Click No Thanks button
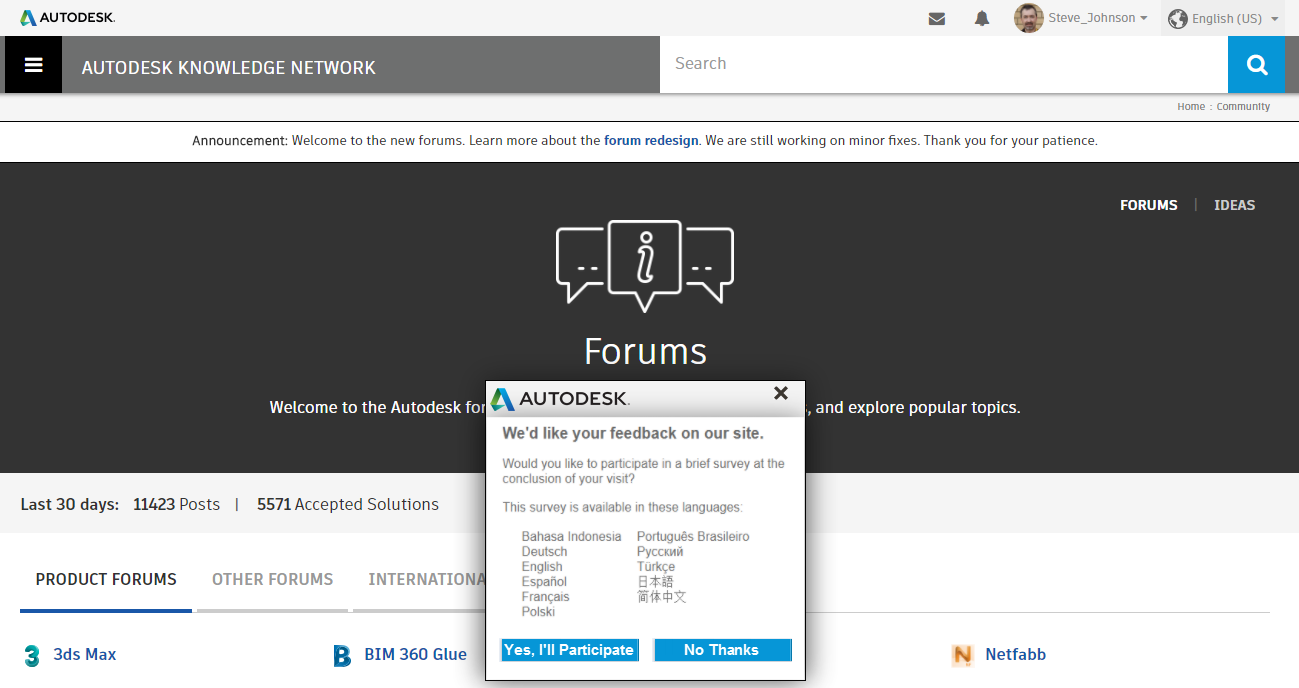 [x=722, y=650]
